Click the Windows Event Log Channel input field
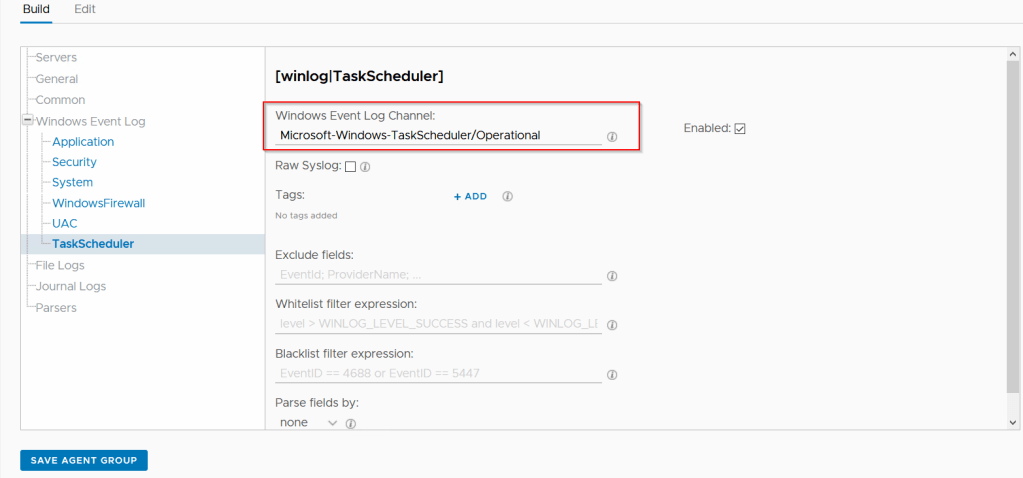The image size is (1023, 478). (438, 135)
